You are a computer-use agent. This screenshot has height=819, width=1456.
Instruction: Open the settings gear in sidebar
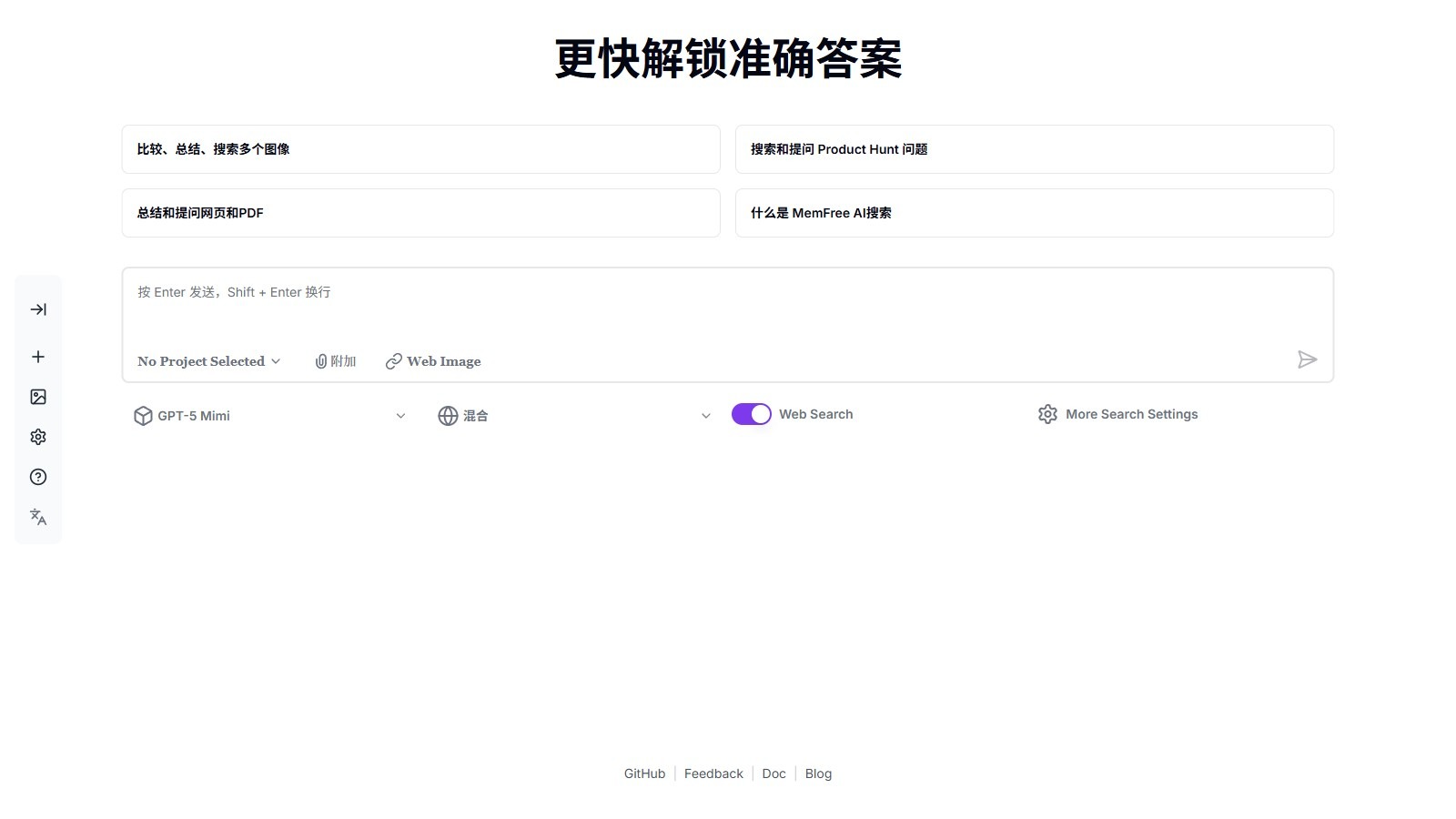click(x=37, y=436)
